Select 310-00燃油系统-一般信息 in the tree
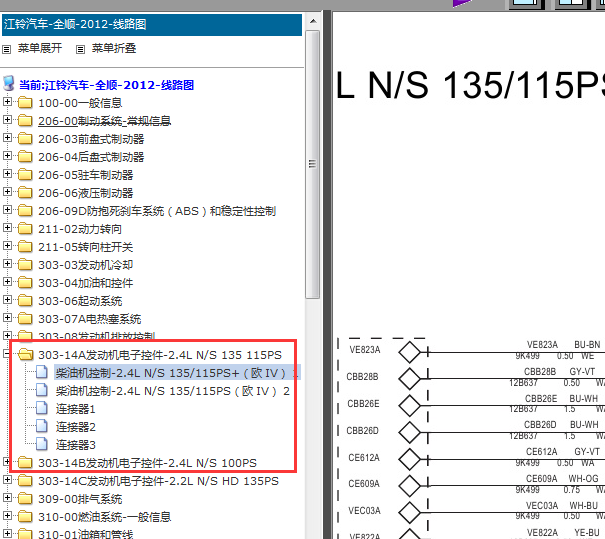The width and height of the screenshot is (605, 539). tap(105, 517)
